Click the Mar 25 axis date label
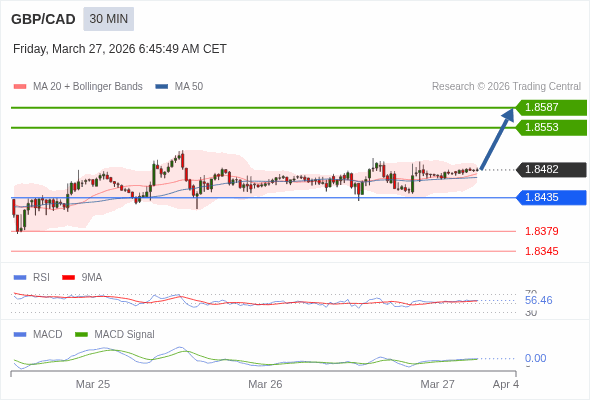The width and height of the screenshot is (590, 400). click(93, 384)
